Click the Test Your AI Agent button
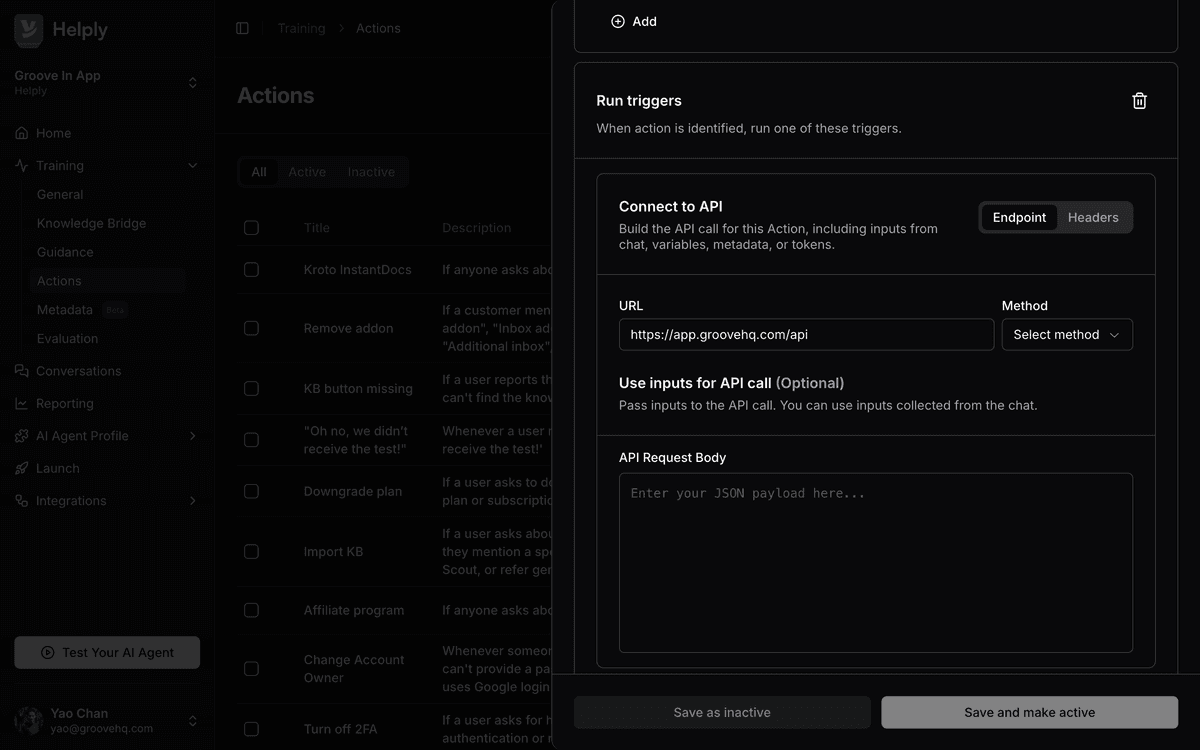 pos(107,652)
